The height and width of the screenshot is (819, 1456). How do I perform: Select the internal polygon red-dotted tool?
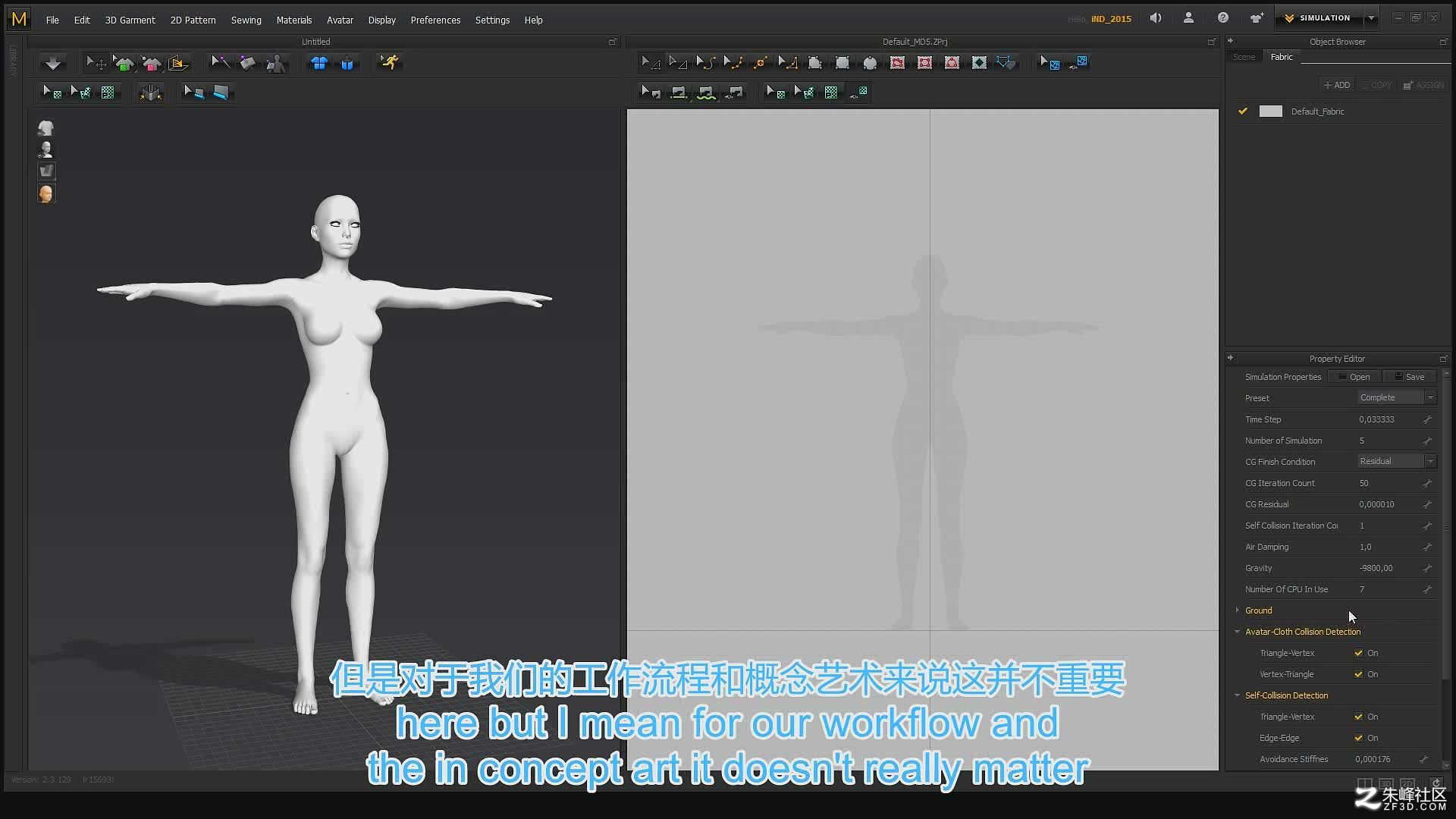coord(897,63)
